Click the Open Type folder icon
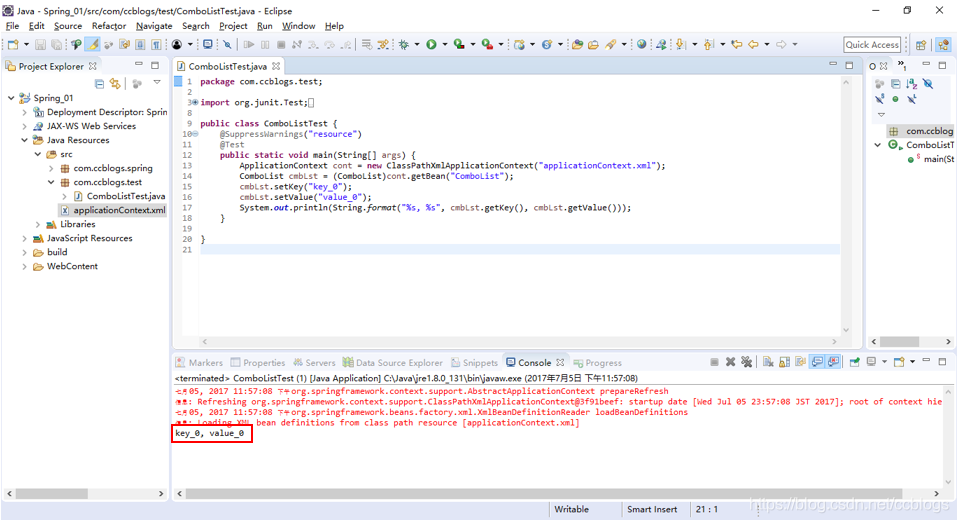 pos(577,45)
